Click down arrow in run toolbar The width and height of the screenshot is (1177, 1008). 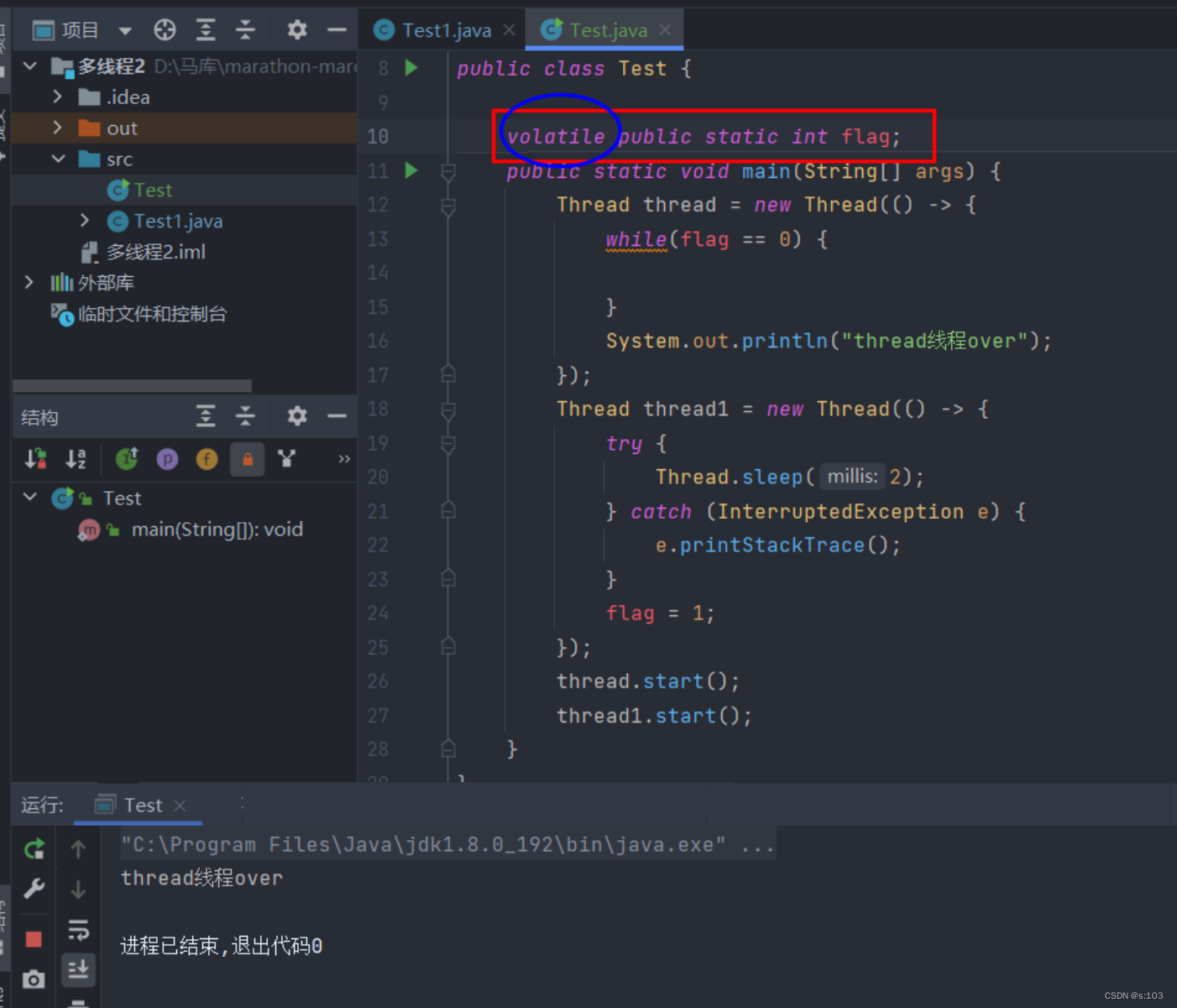[78, 889]
